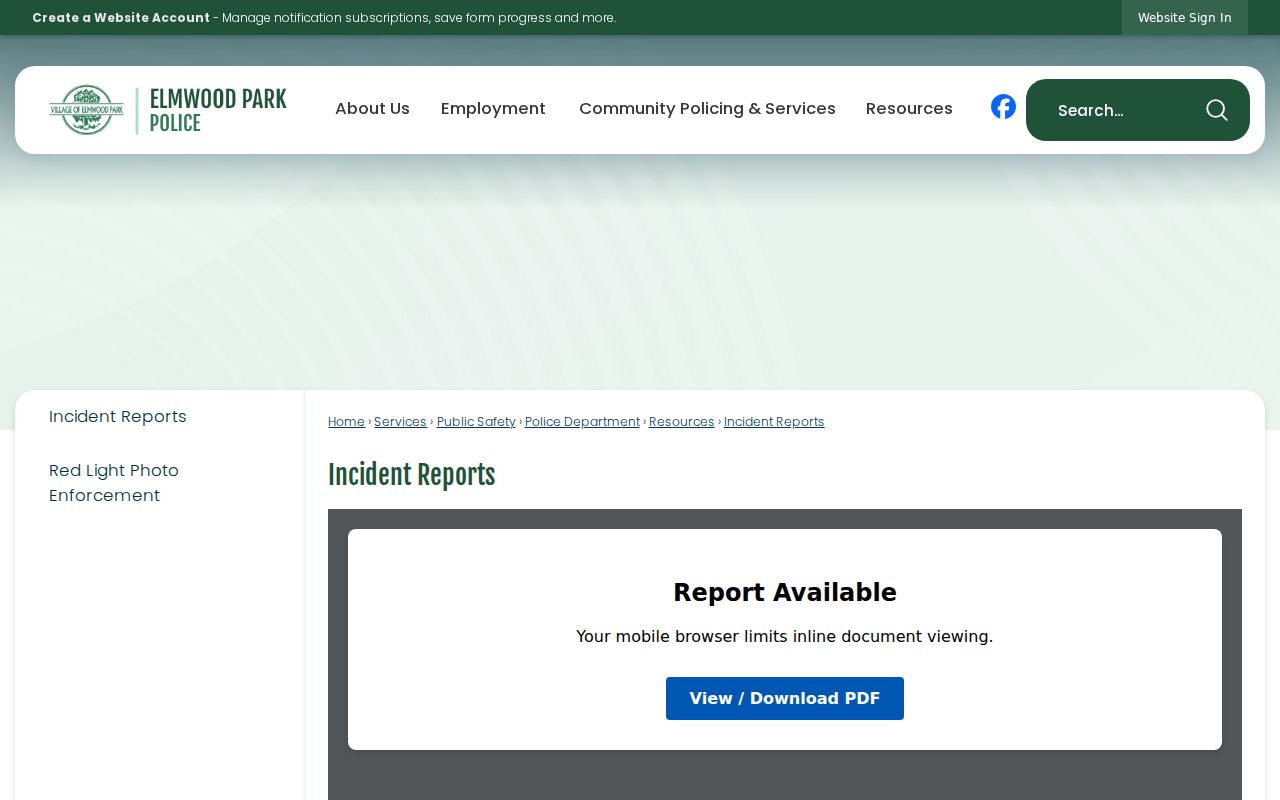This screenshot has width=1280, height=800.
Task: Click the Village of Elmwood Park logo
Action: click(87, 110)
